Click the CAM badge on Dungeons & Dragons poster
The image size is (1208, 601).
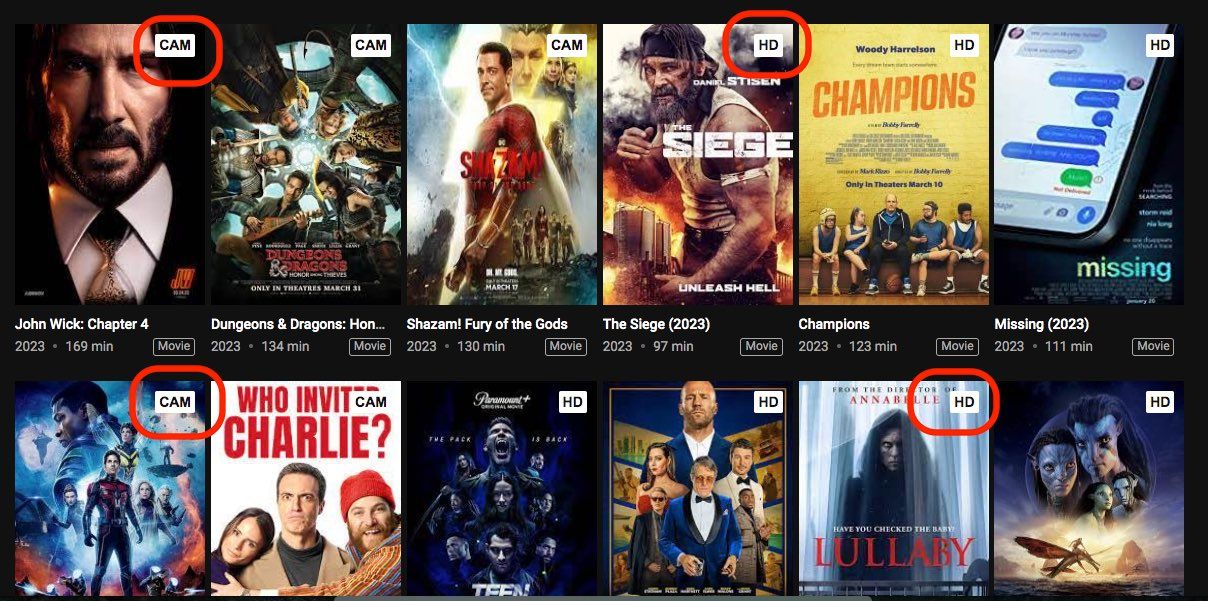coord(371,44)
